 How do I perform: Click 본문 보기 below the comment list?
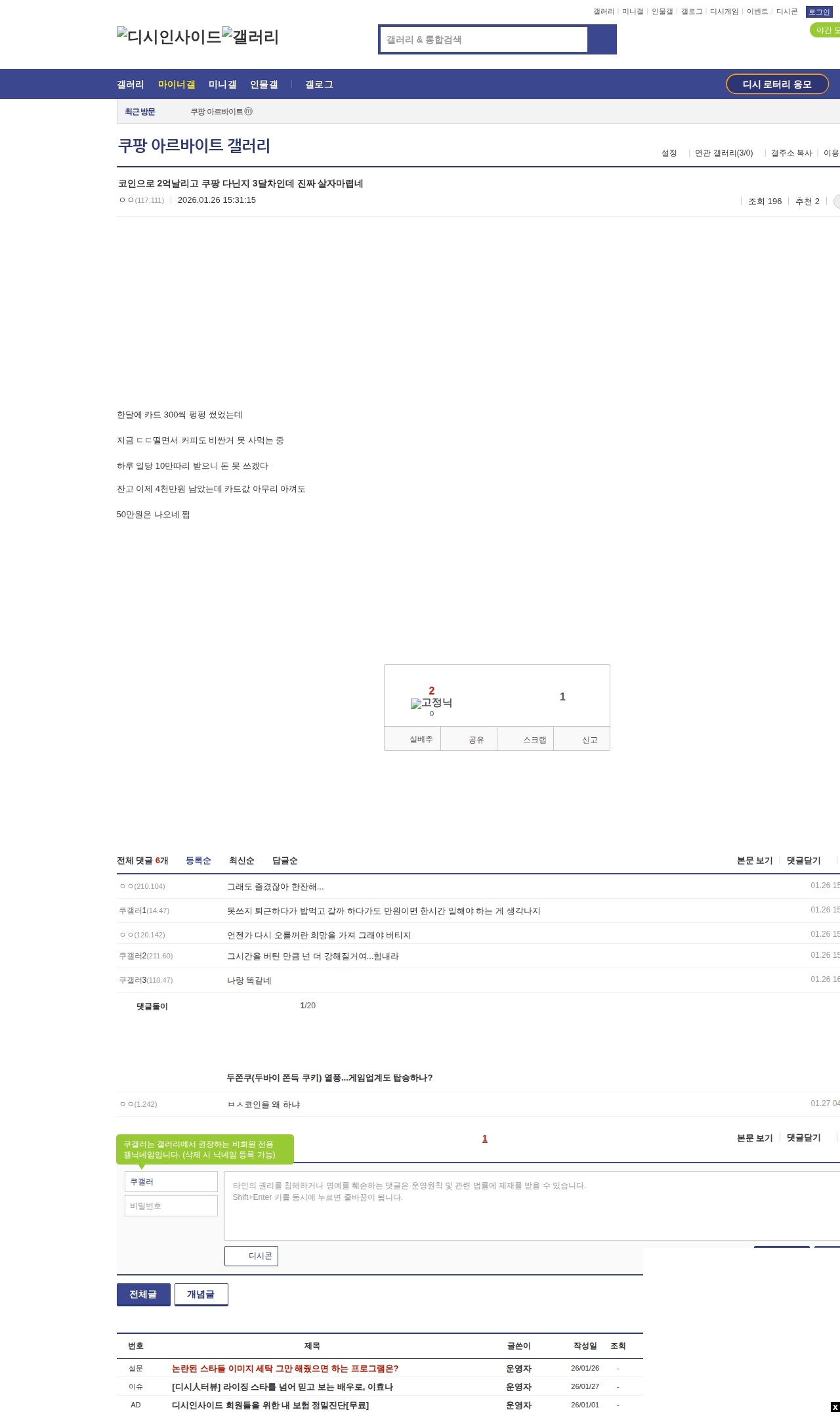click(x=755, y=1138)
